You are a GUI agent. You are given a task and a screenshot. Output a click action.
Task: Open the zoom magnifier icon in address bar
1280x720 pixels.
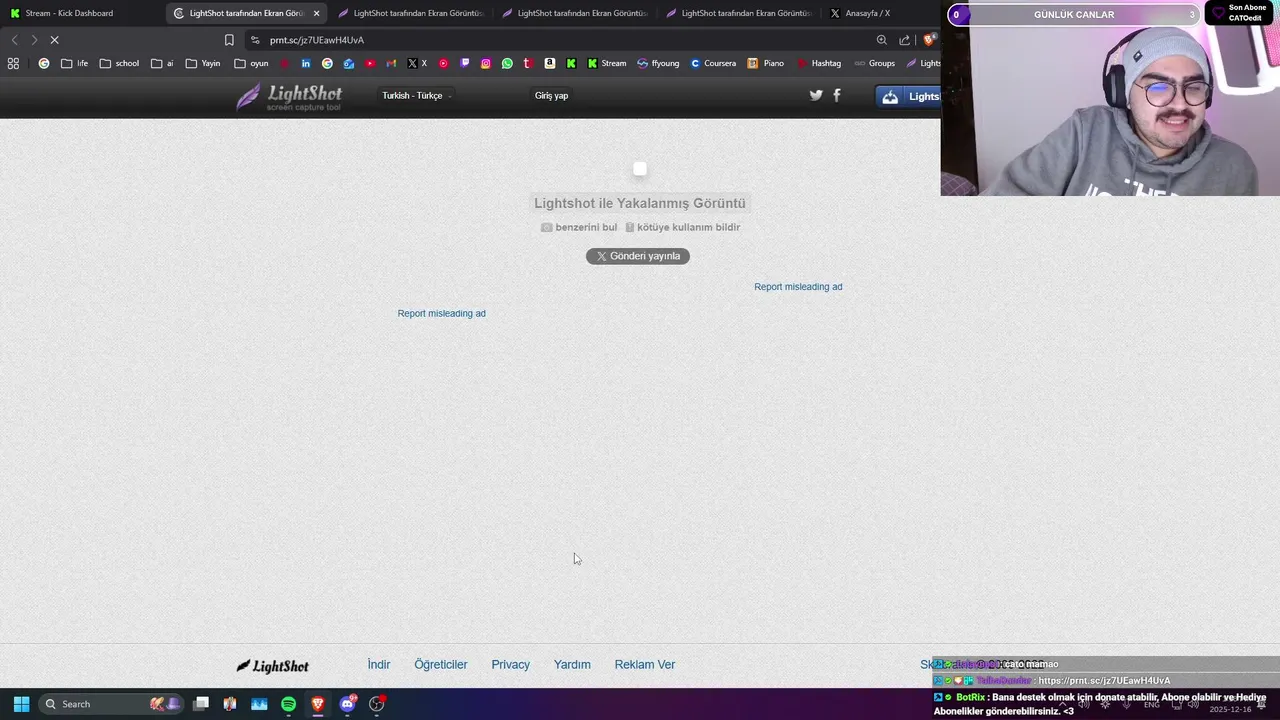coord(881,40)
